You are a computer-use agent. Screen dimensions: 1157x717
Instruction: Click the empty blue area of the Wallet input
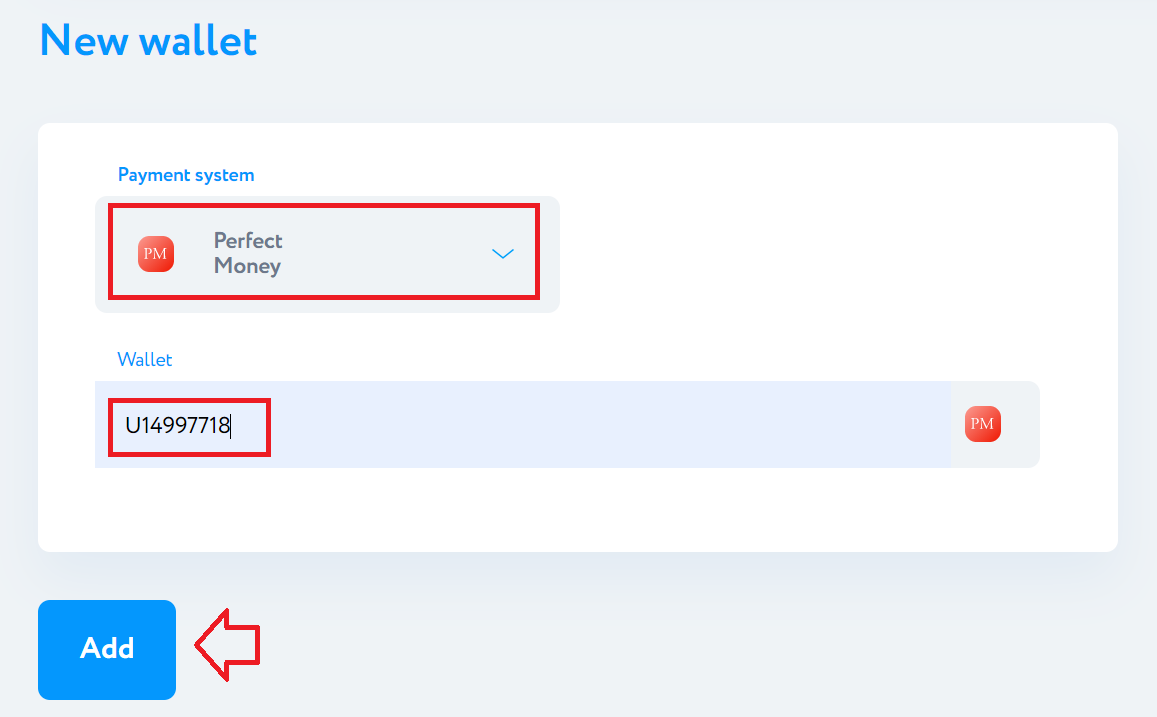(605, 424)
